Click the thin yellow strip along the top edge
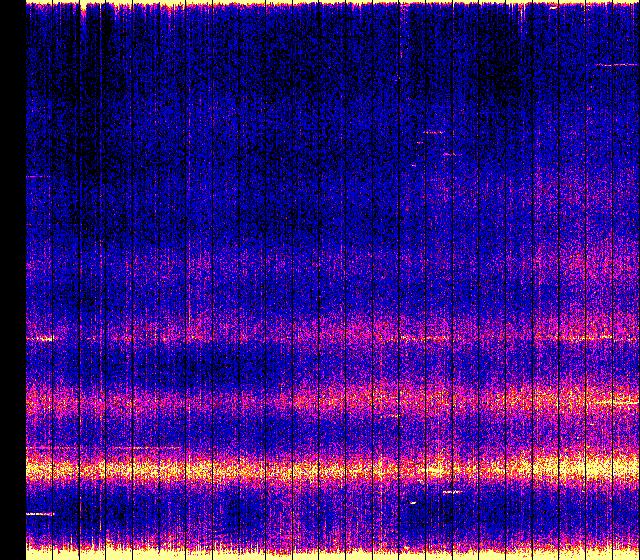Image resolution: width=640 pixels, height=560 pixels. [x=330, y=5]
